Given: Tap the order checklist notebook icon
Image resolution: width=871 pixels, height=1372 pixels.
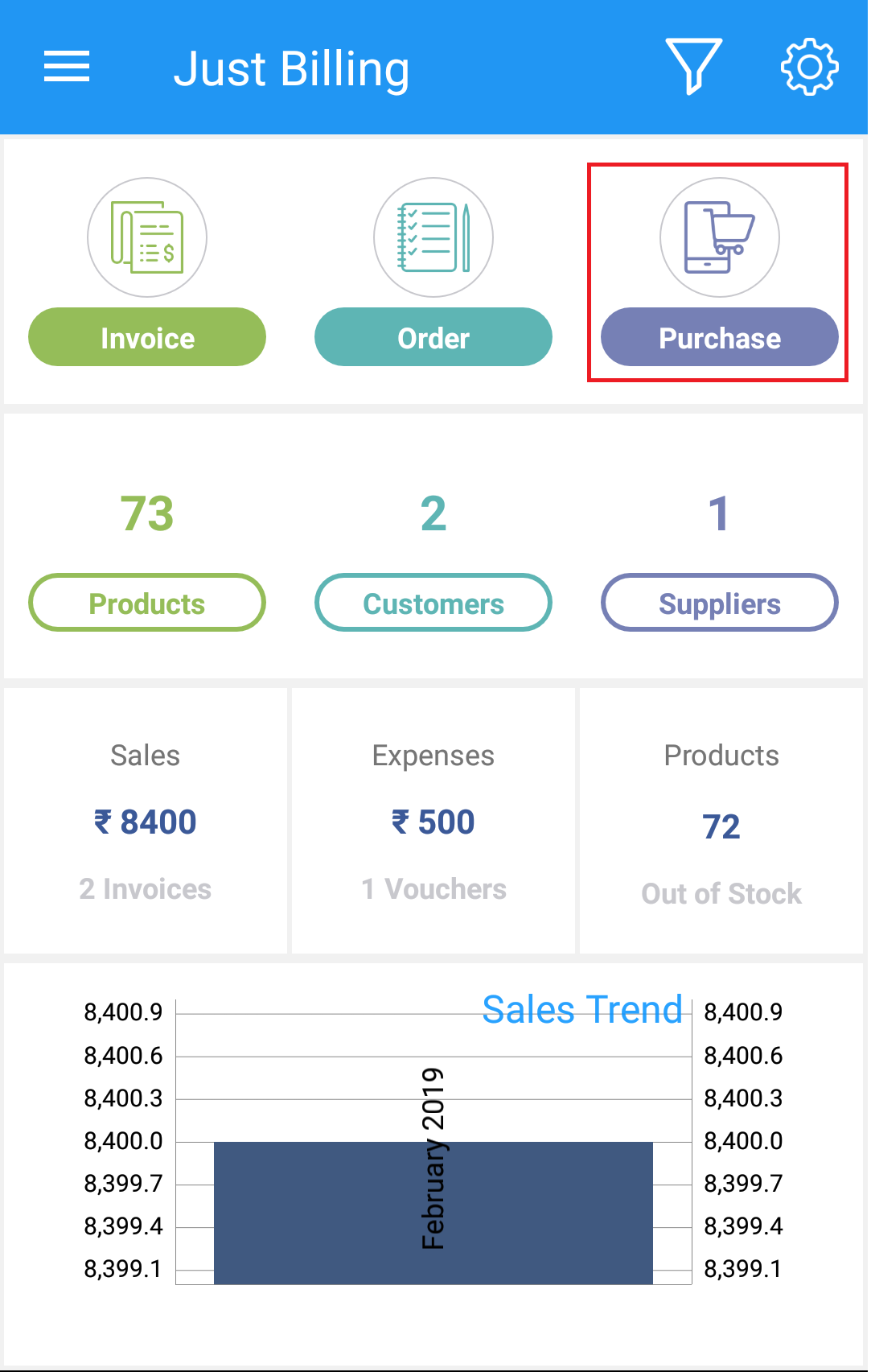Looking at the screenshot, I should (433, 237).
